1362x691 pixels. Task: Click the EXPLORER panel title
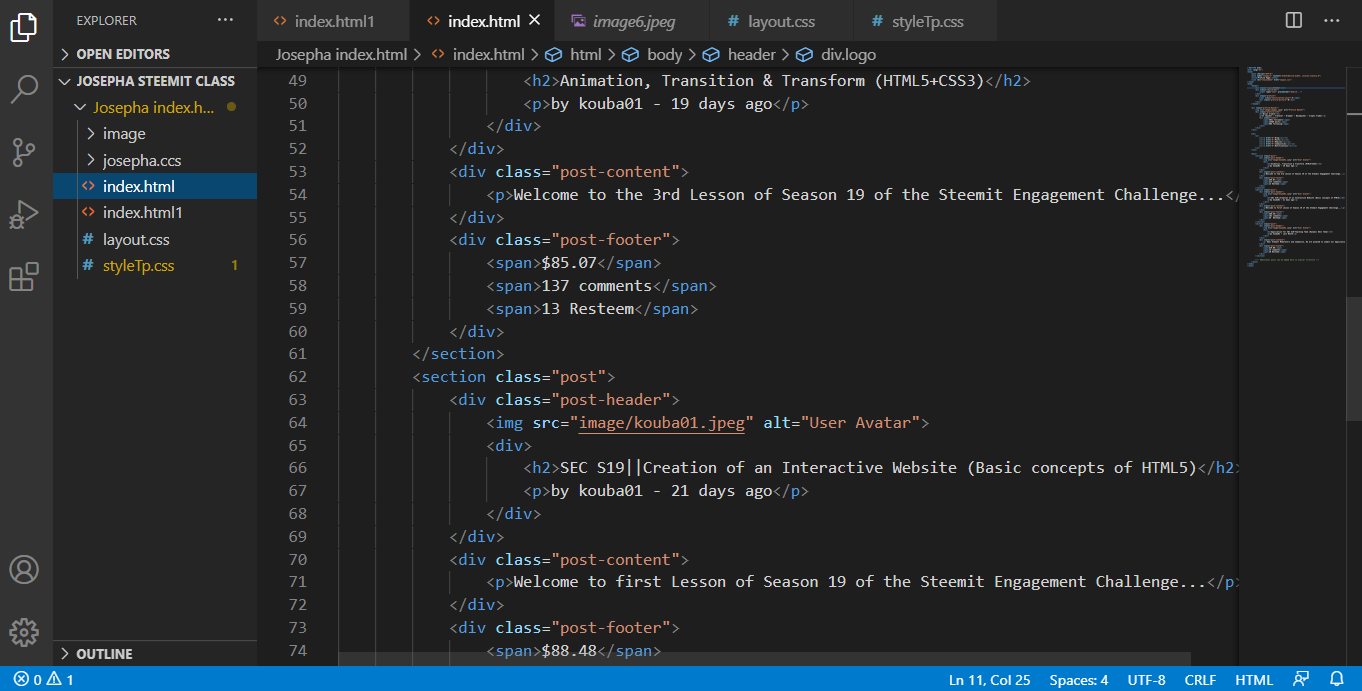[x=107, y=20]
